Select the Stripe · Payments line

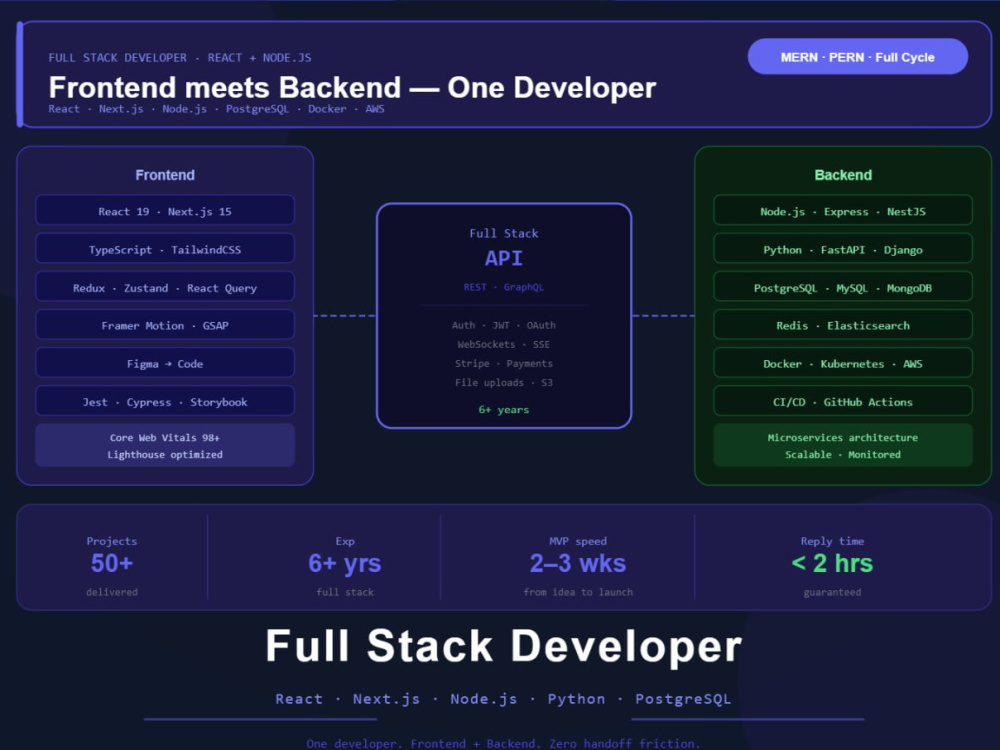[x=504, y=364]
